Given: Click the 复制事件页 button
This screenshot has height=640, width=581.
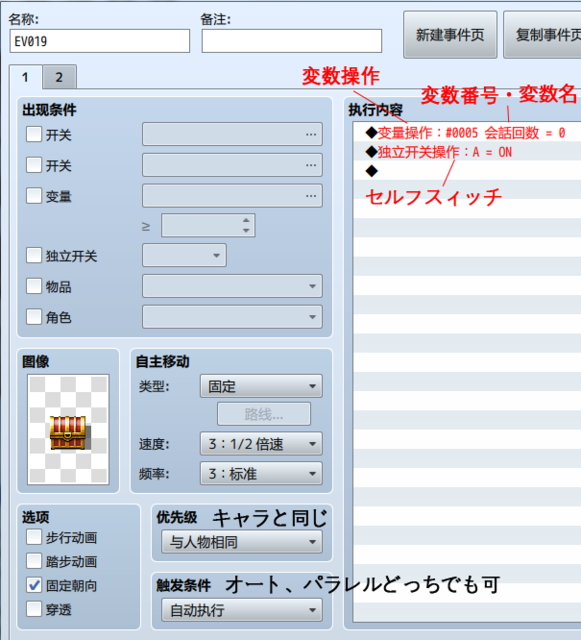Looking at the screenshot, I should 543,35.
